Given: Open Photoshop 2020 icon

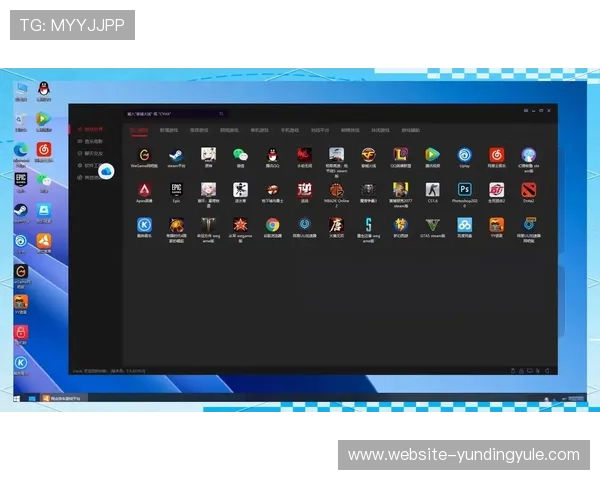Looking at the screenshot, I should pos(465,189).
